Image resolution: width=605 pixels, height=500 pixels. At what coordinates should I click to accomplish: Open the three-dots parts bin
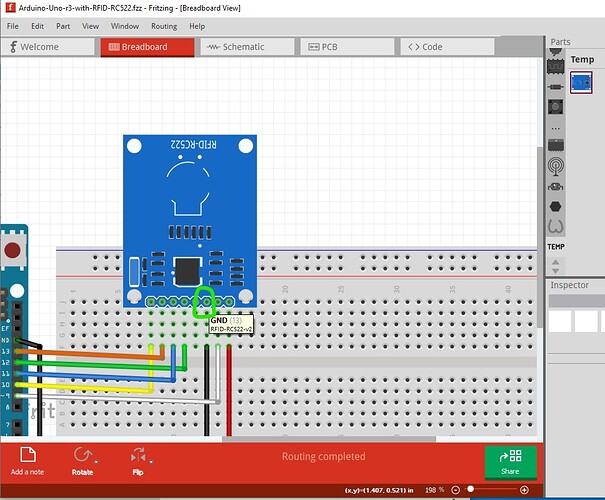(556, 128)
